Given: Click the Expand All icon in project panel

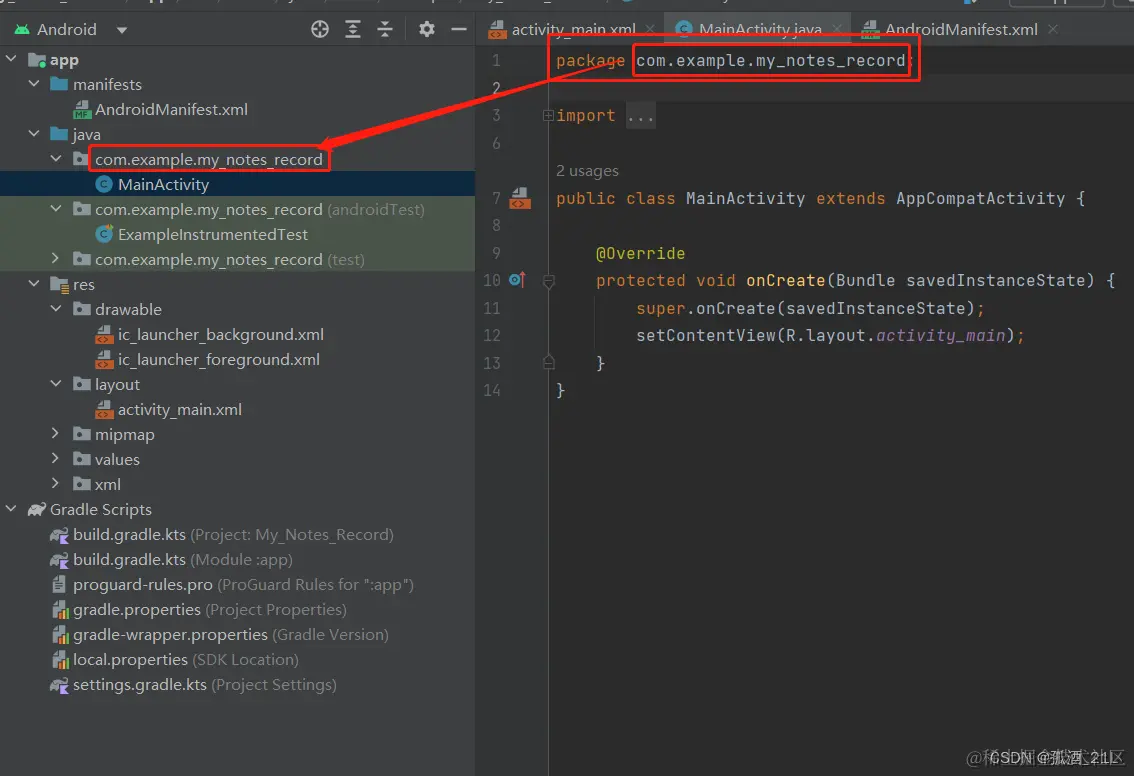Looking at the screenshot, I should (353, 29).
